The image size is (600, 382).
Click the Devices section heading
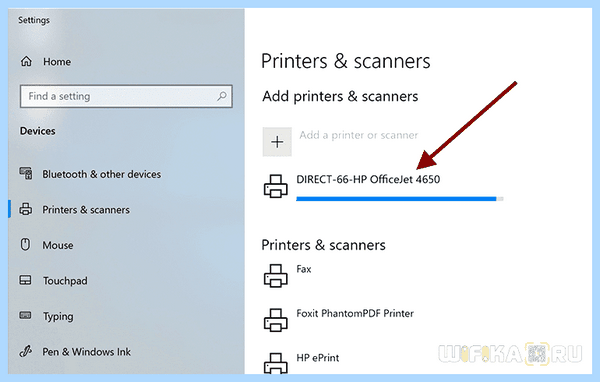tap(38, 131)
